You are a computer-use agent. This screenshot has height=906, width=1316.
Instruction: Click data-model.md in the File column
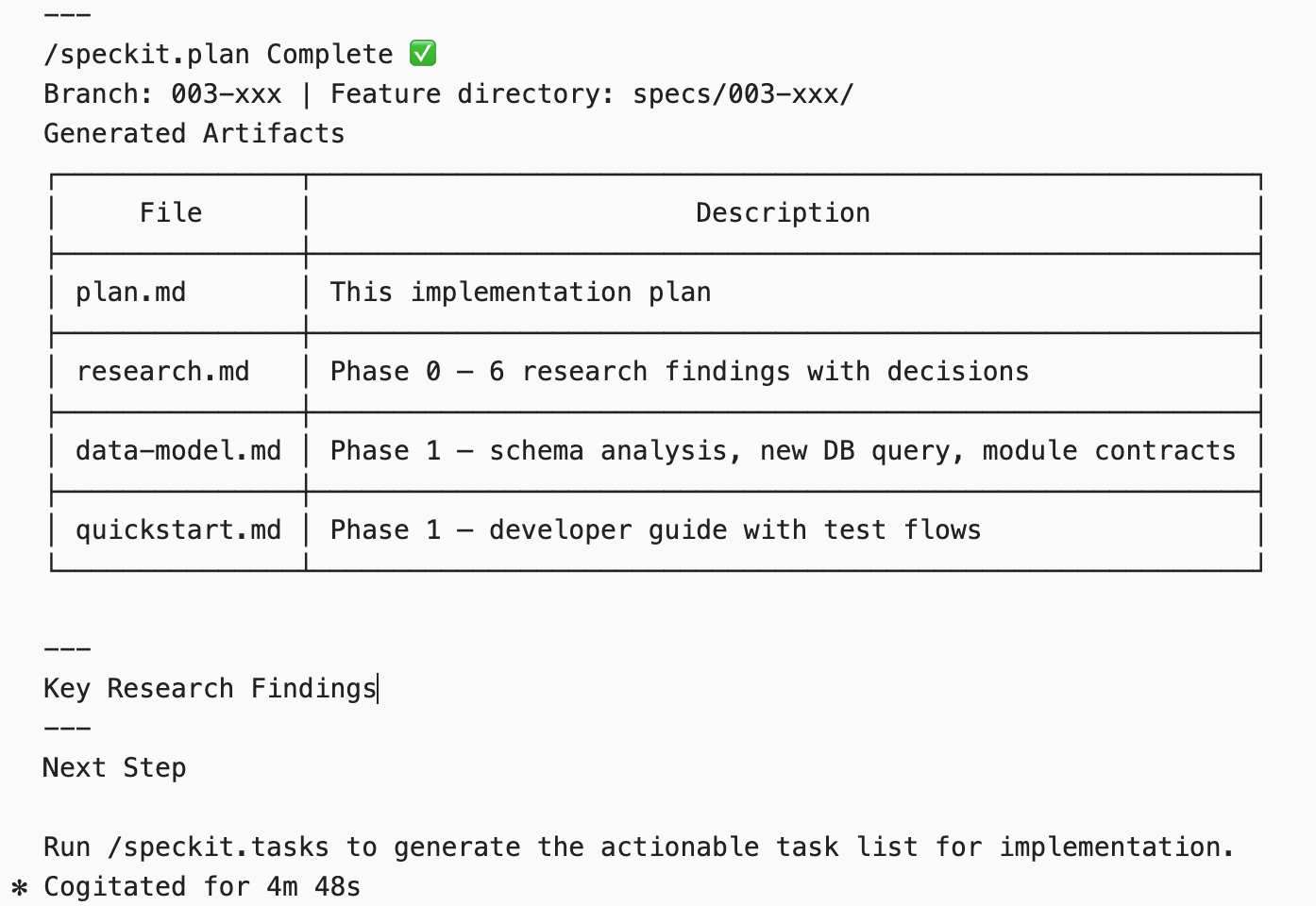click(x=178, y=451)
